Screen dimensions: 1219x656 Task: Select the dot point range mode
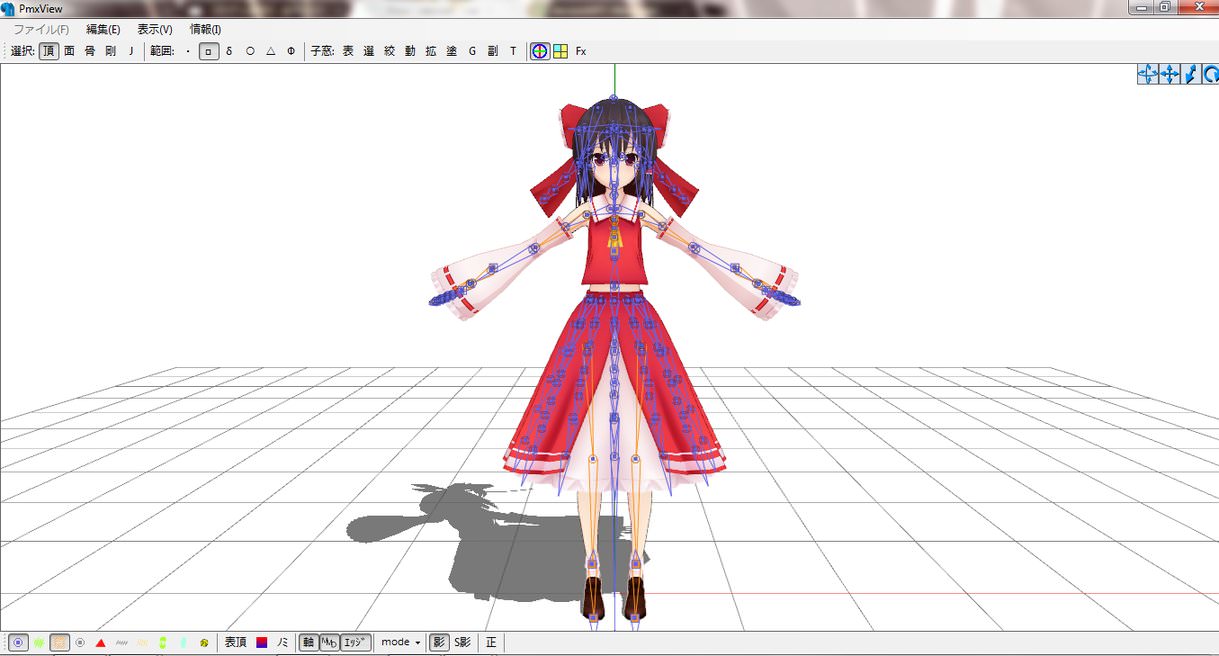click(x=188, y=51)
